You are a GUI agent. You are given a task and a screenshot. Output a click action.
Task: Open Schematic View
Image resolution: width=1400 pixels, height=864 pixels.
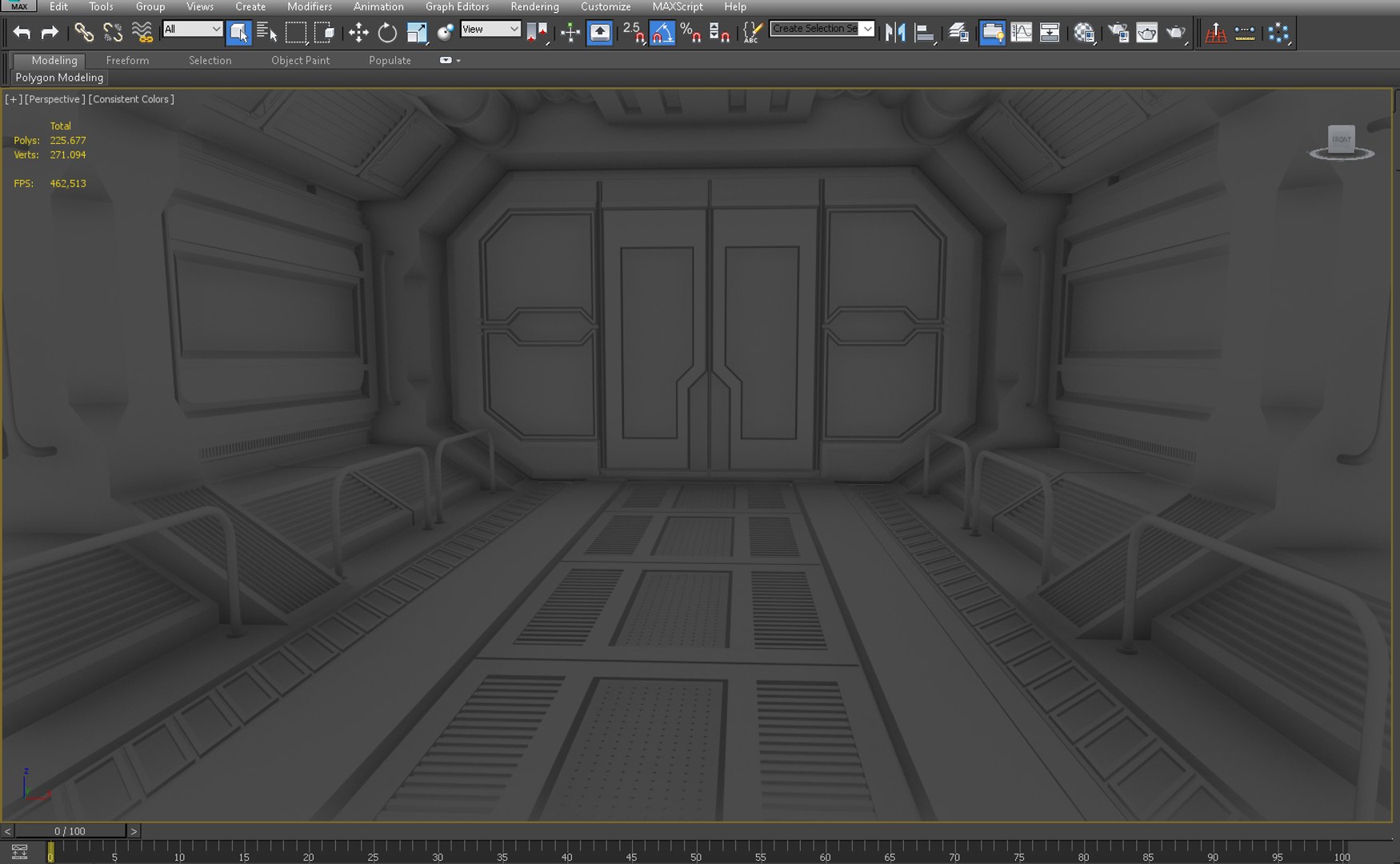(x=1050, y=33)
